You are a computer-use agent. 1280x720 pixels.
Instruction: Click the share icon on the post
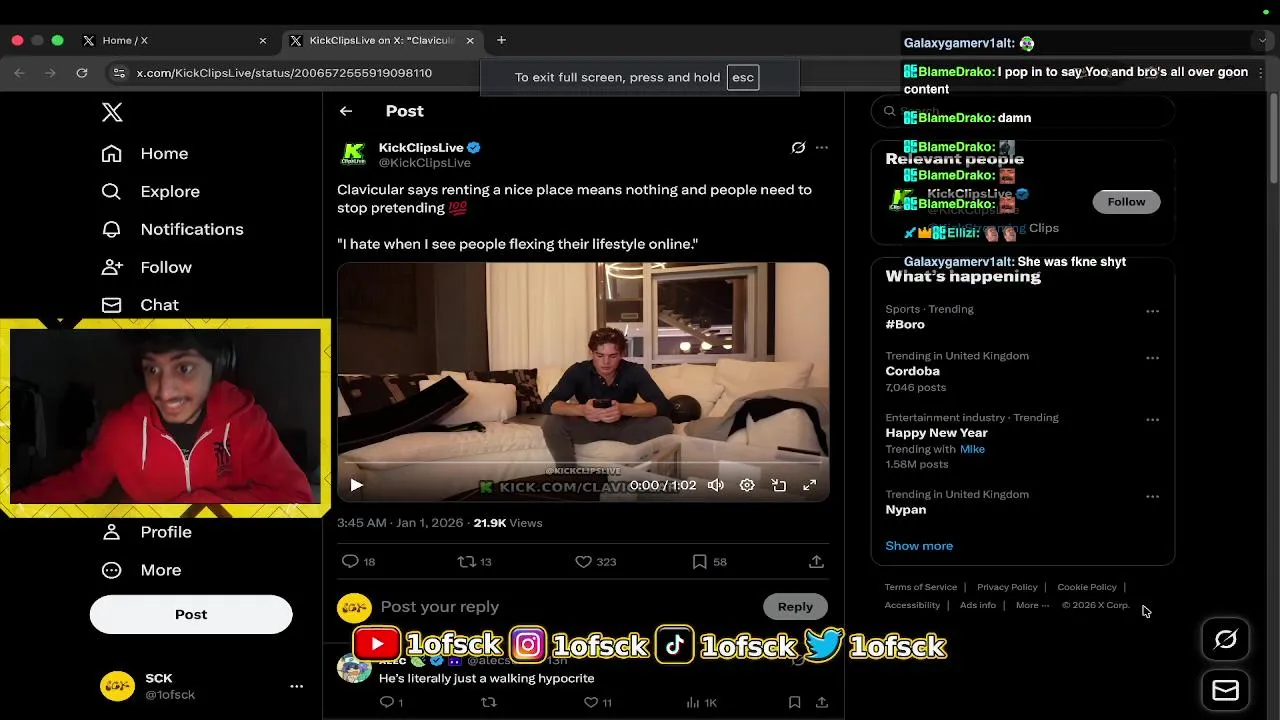coord(816,562)
